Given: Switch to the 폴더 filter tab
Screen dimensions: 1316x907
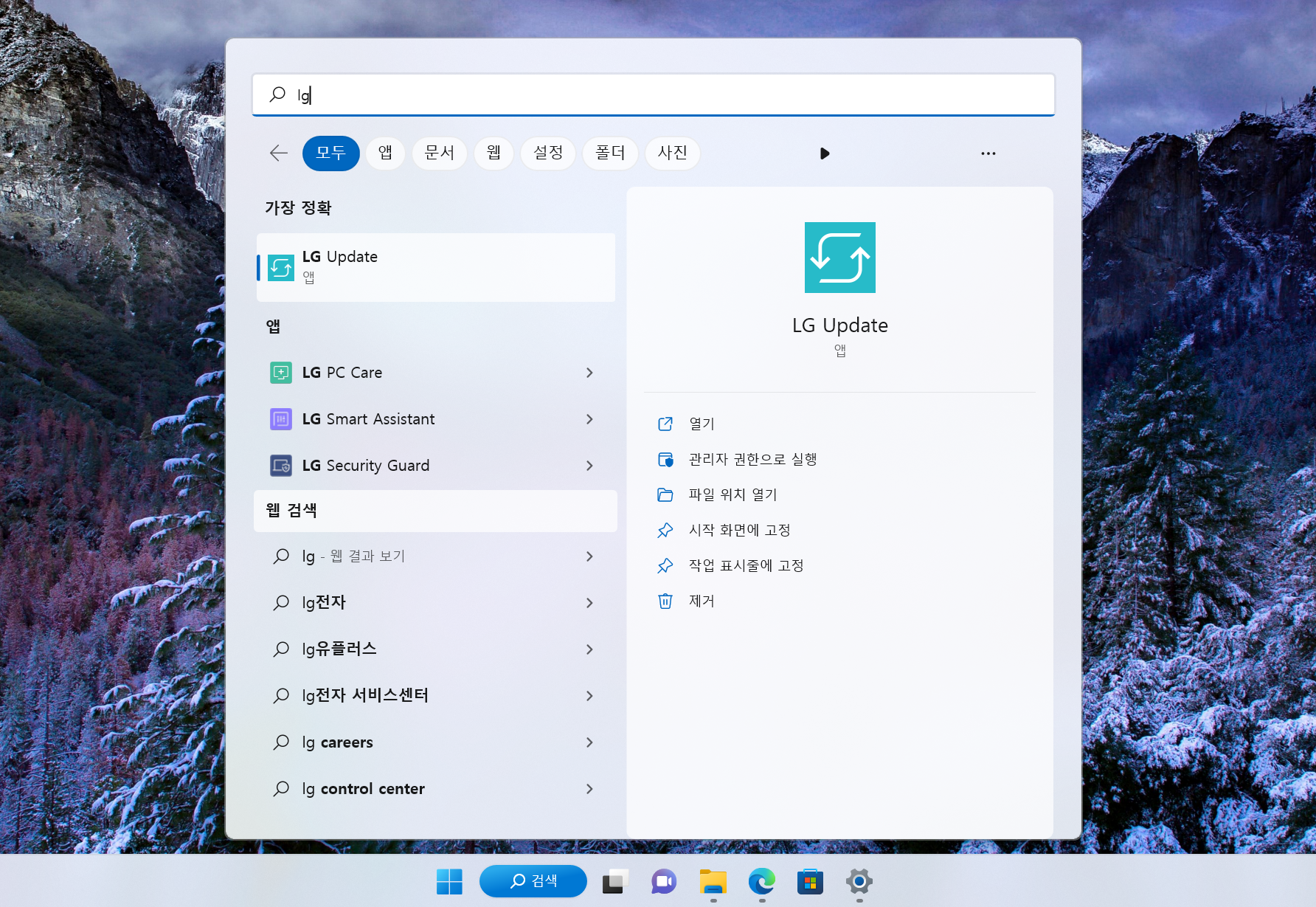Looking at the screenshot, I should pos(610,154).
